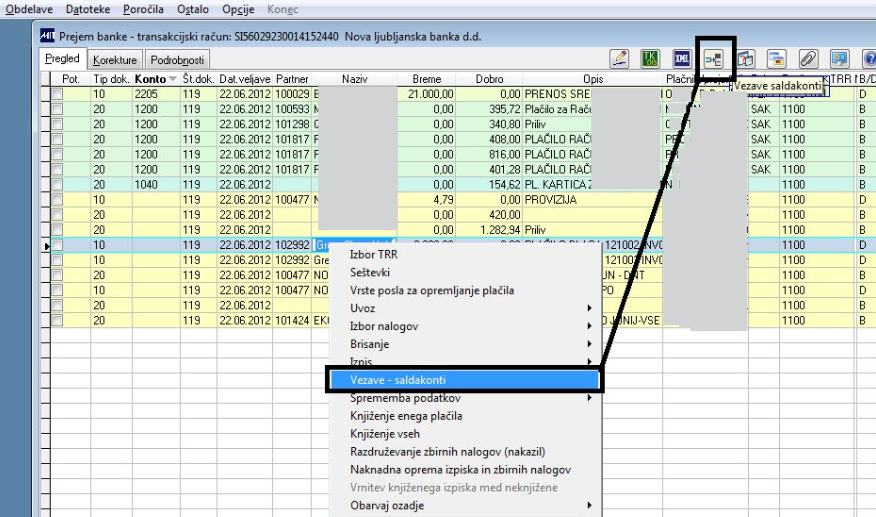
Task: Click the 154,62 Dobro cell
Action: (489, 185)
